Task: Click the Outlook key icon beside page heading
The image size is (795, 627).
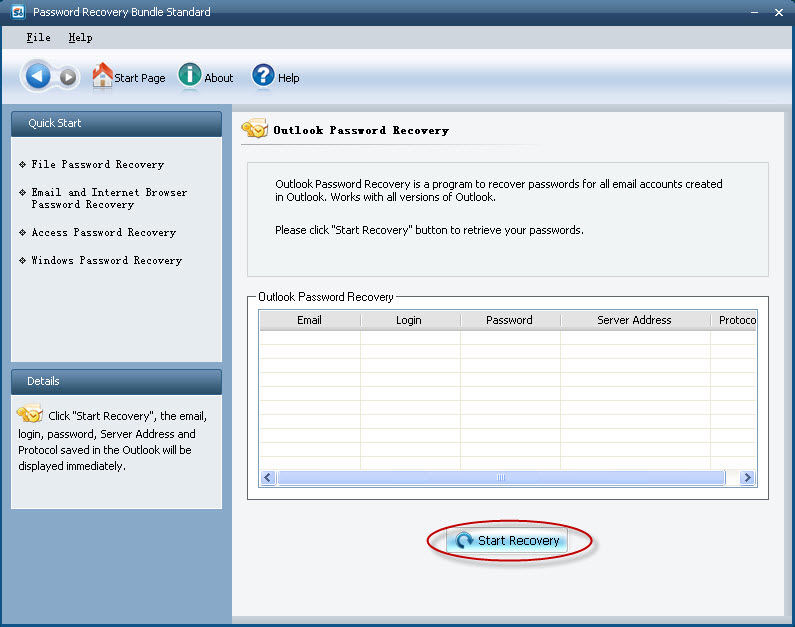Action: (255, 129)
